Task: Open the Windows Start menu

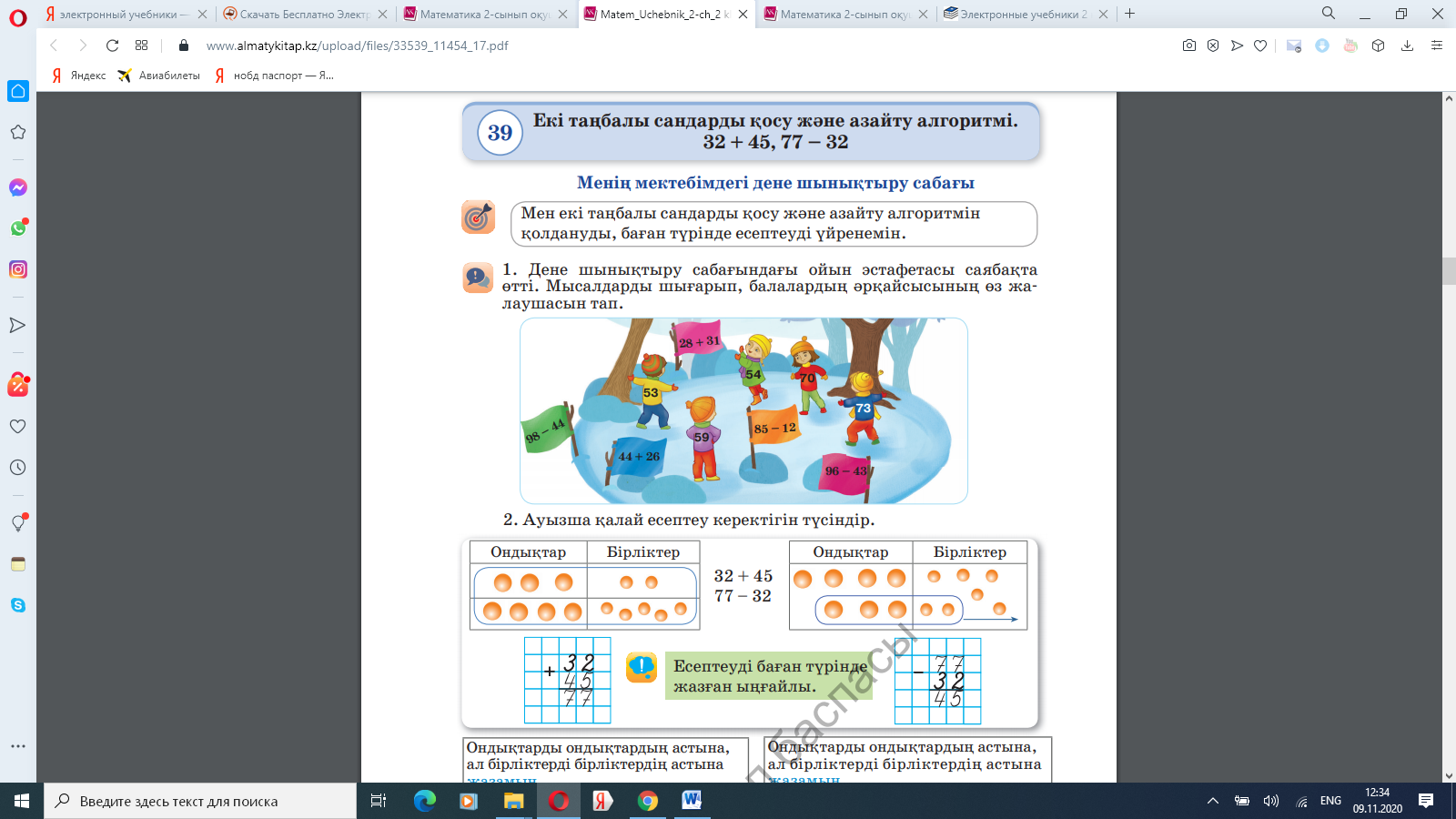Action: [22, 801]
